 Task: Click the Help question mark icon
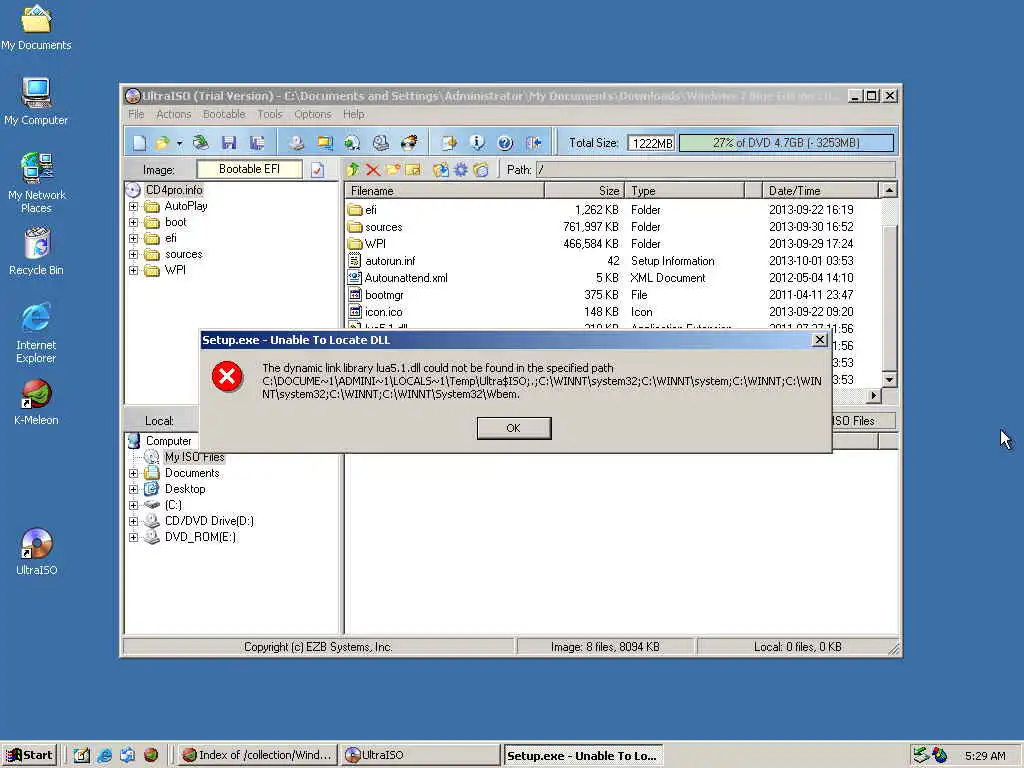[x=505, y=142]
